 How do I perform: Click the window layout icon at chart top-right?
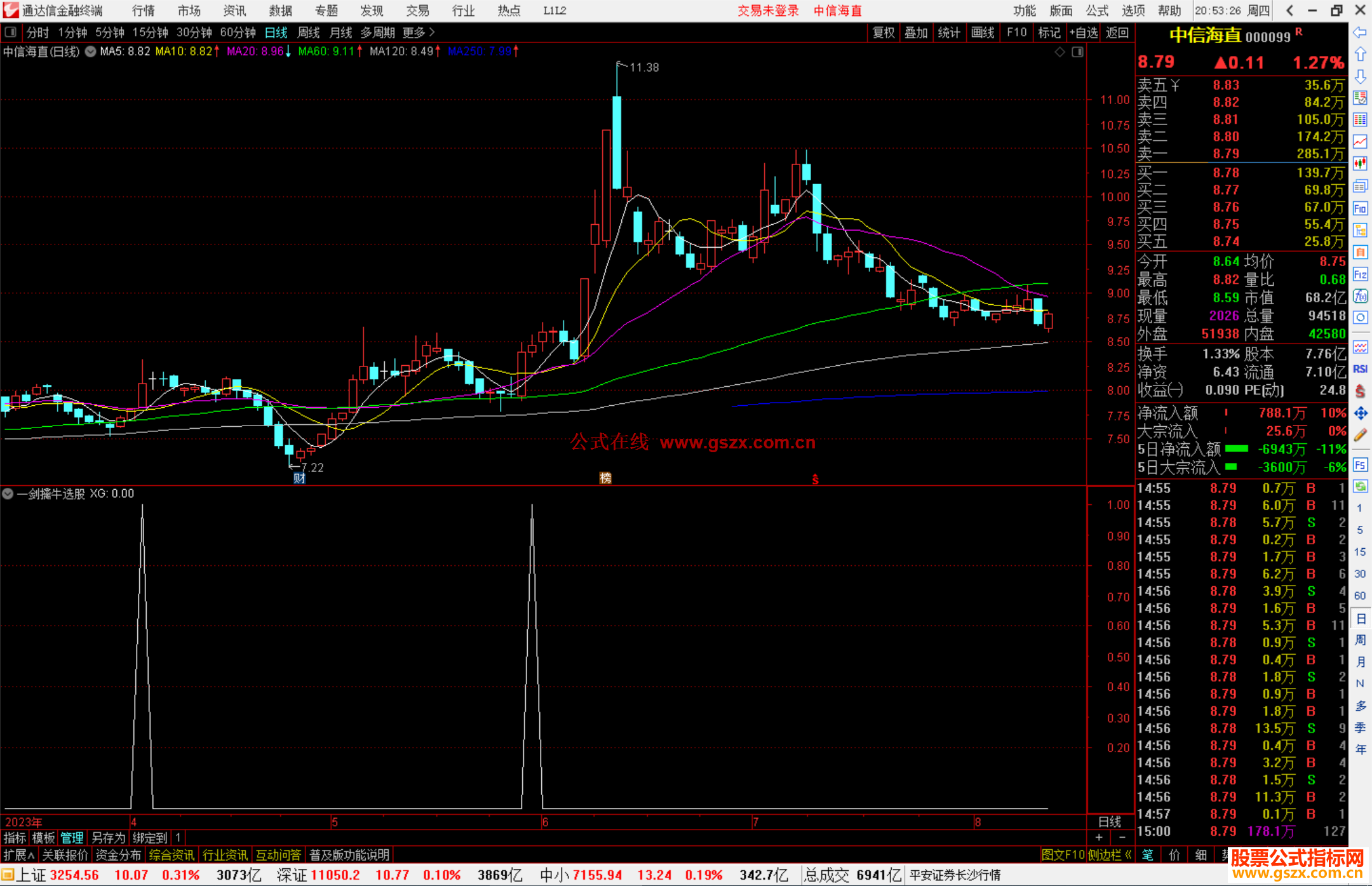(x=1077, y=52)
